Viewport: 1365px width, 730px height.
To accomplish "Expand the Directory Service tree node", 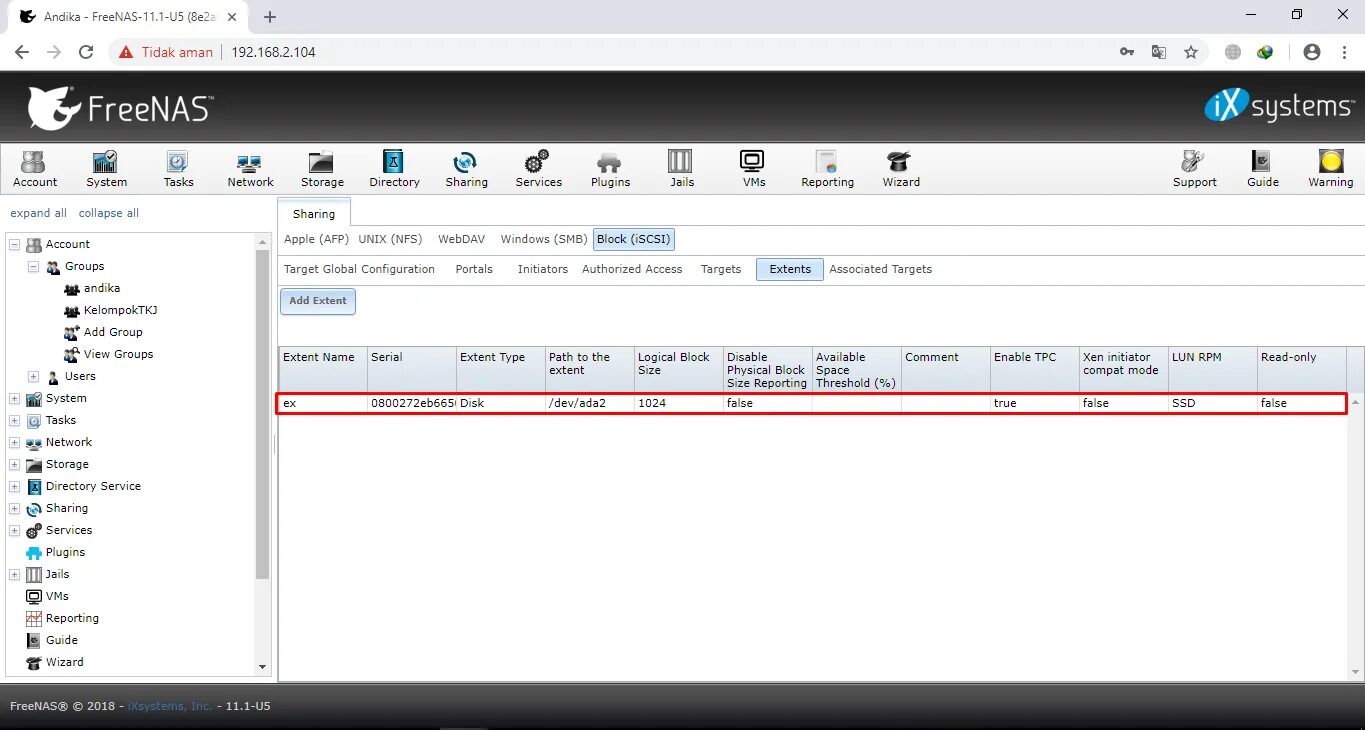I will click(15, 486).
